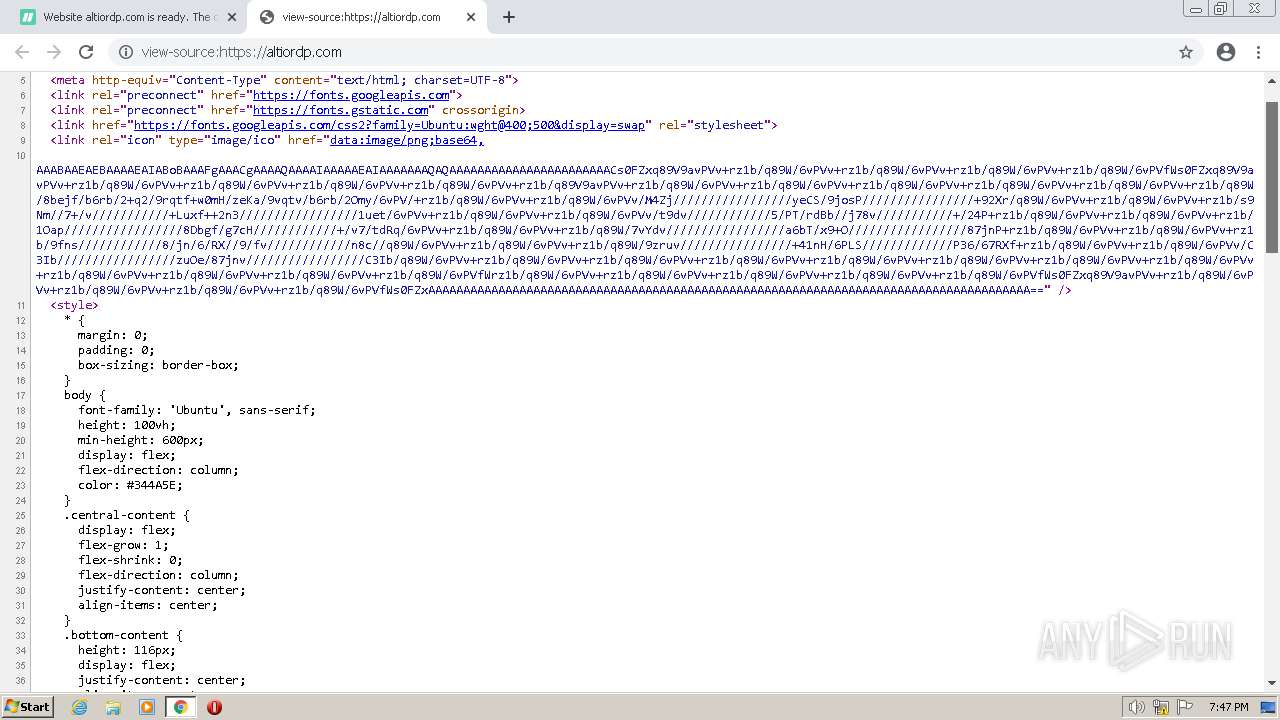Close the view-source altiordp.com tab
This screenshot has width=1280, height=720.
471,17
